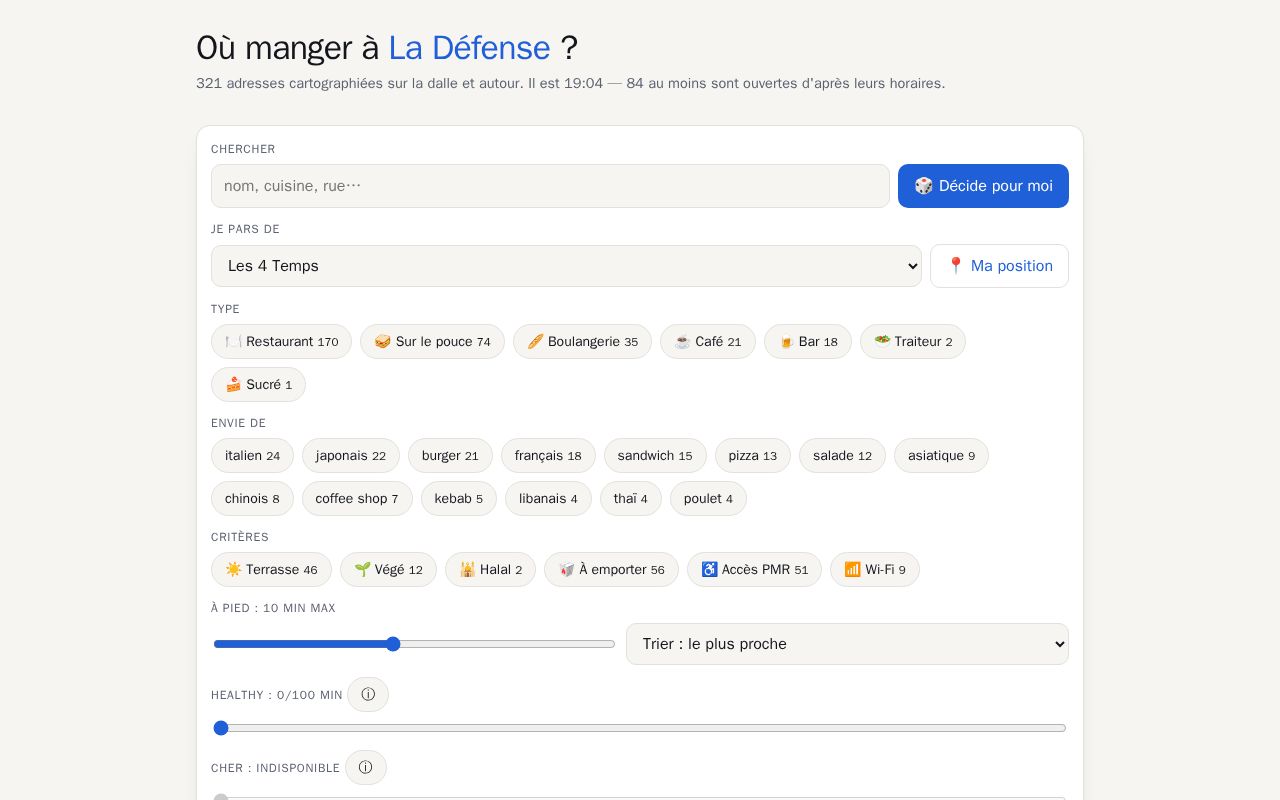The height and width of the screenshot is (800, 1280).
Task: Toggle the Sur le pouce filter
Action: [x=432, y=342]
